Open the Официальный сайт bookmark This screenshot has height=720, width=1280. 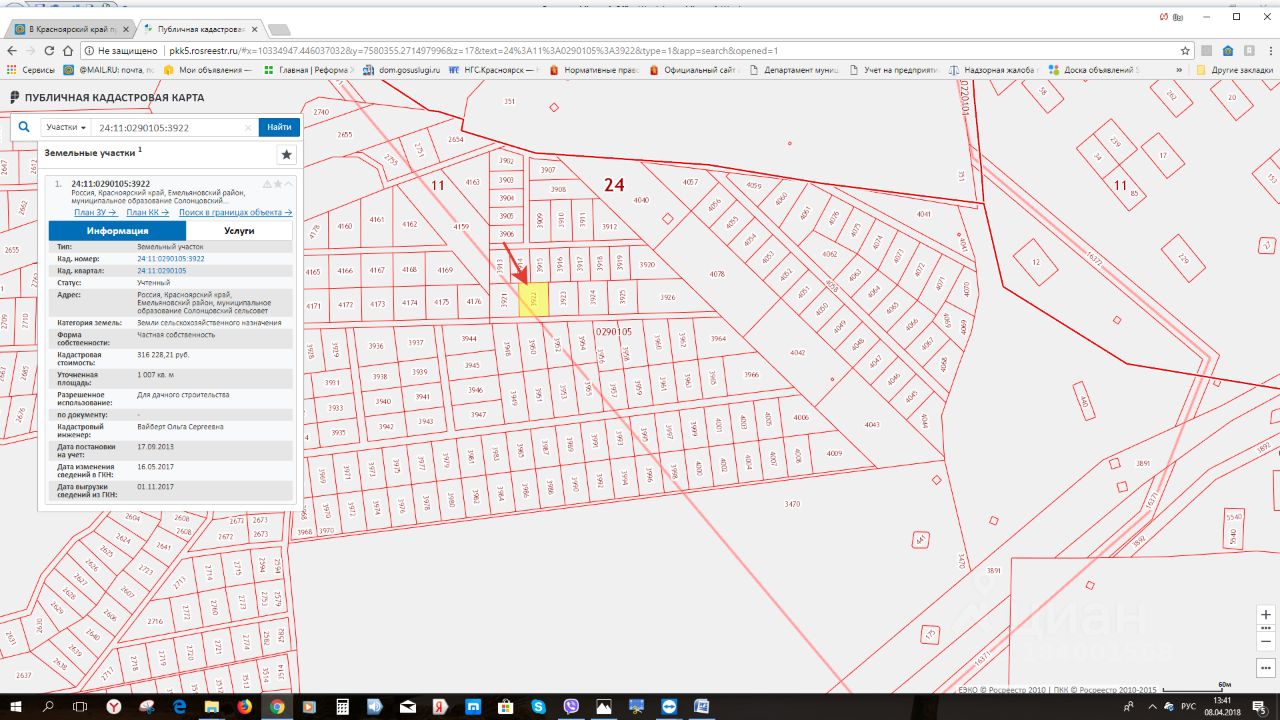click(x=693, y=70)
